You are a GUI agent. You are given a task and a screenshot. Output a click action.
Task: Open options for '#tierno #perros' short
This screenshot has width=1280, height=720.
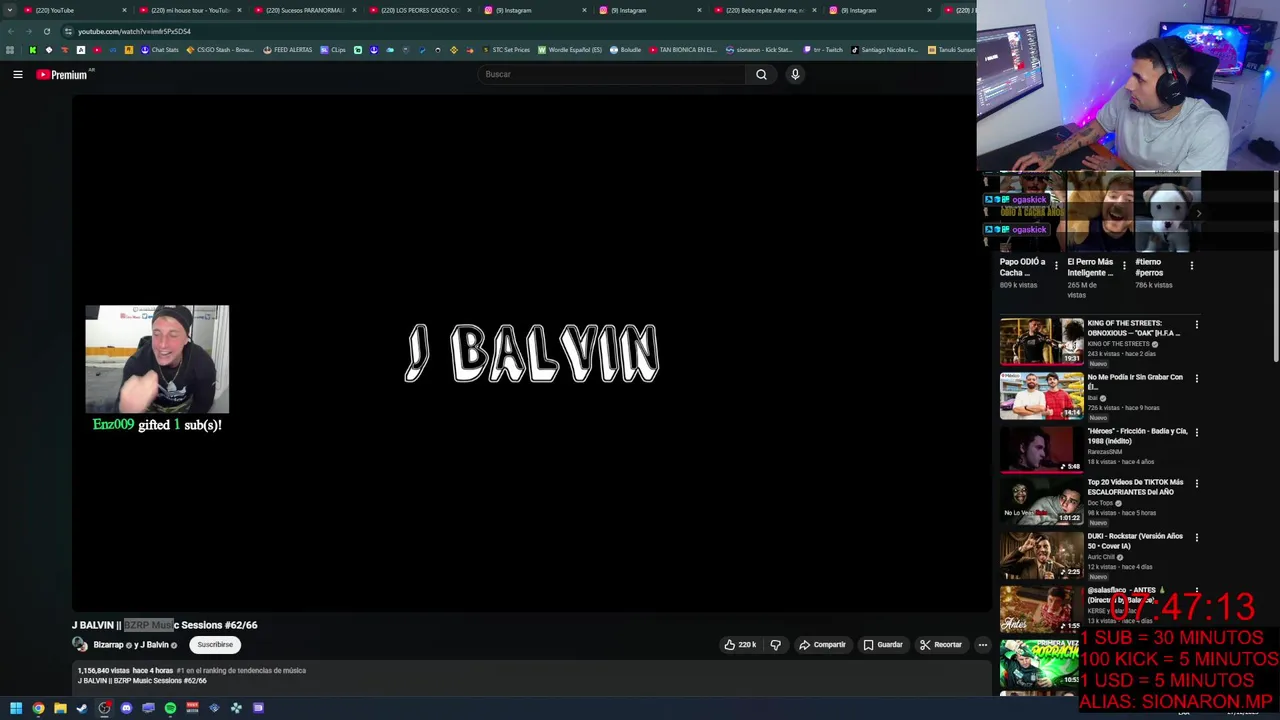pos(1191,266)
